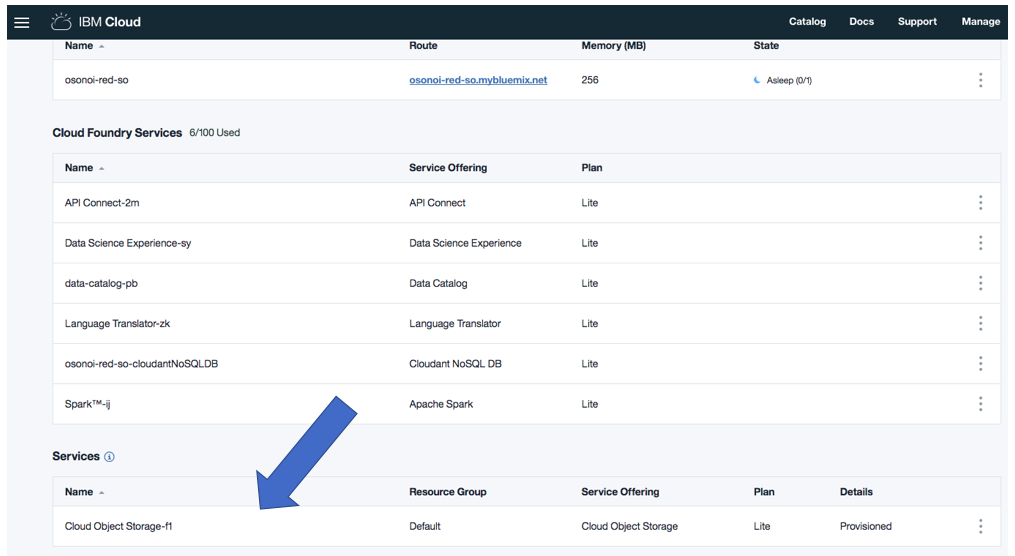Click the Cloudant NoSQL DB offering cell
The width and height of the screenshot is (1015, 556).
click(455, 364)
